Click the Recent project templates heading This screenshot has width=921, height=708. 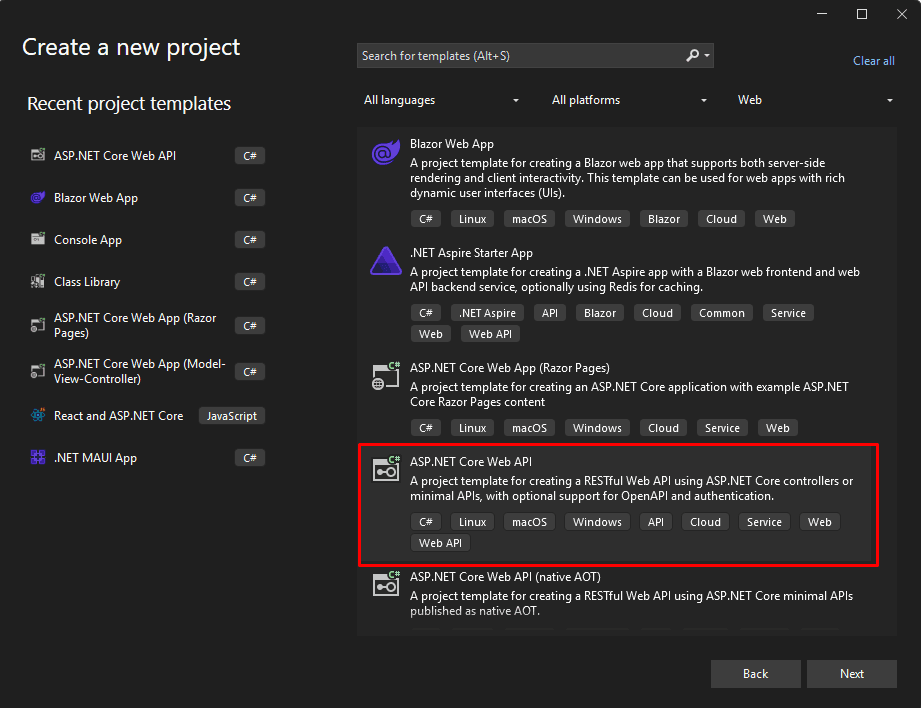click(x=129, y=103)
